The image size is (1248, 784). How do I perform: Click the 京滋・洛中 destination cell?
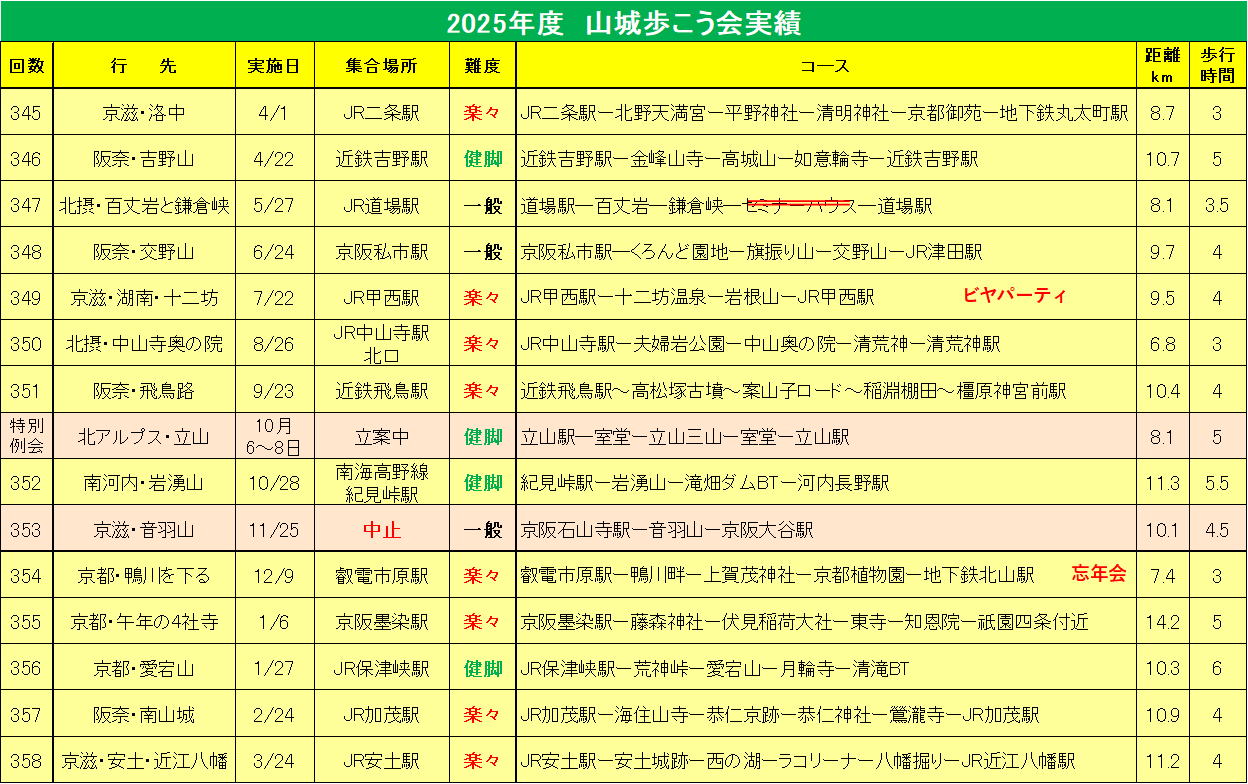144,112
